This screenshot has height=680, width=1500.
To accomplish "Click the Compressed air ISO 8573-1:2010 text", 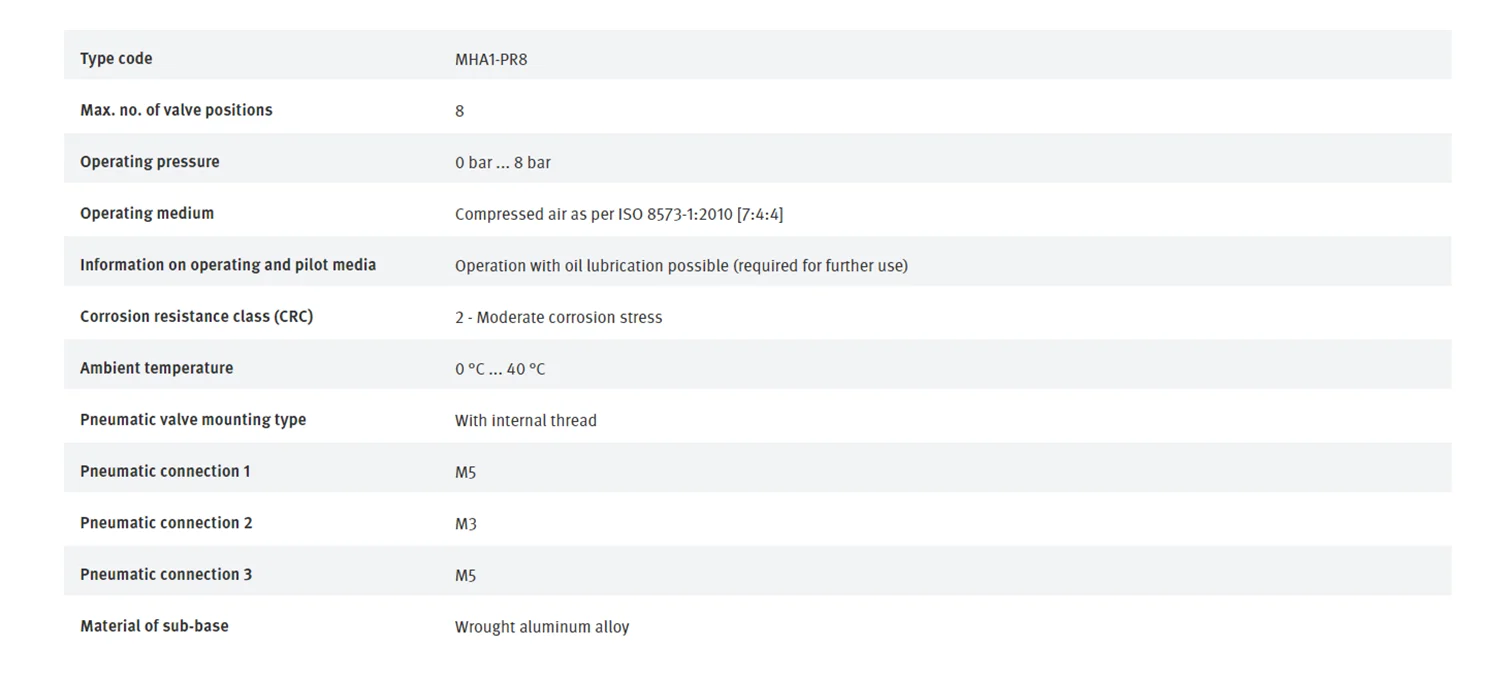I will coord(619,214).
